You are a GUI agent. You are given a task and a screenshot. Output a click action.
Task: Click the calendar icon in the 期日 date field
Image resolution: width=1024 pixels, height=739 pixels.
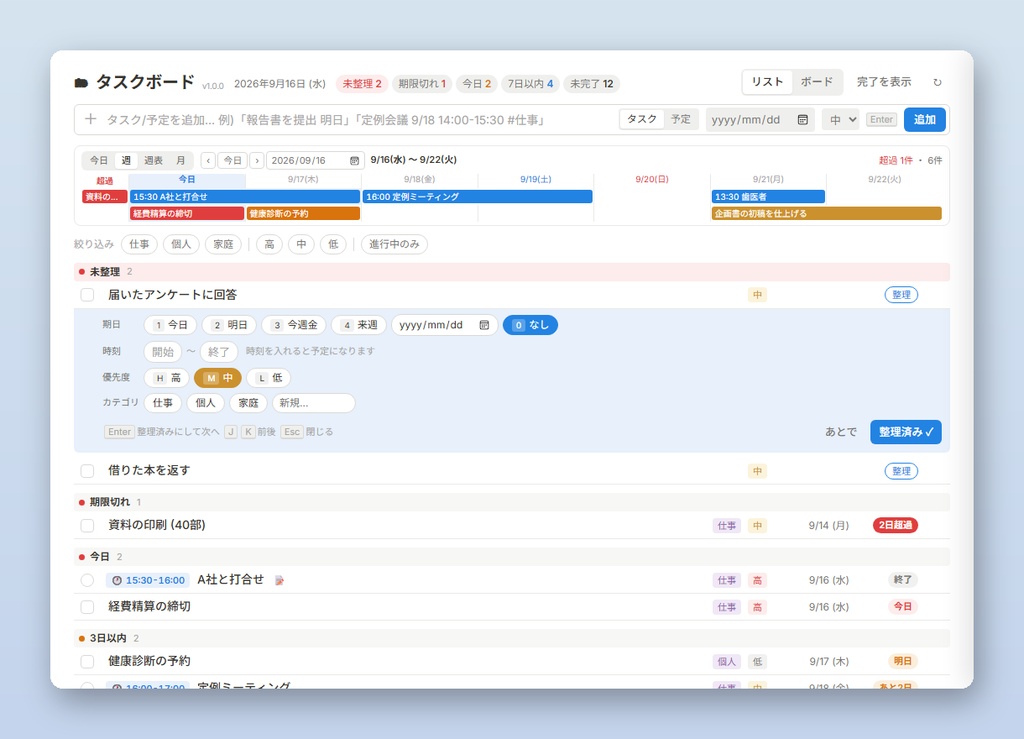(x=484, y=325)
